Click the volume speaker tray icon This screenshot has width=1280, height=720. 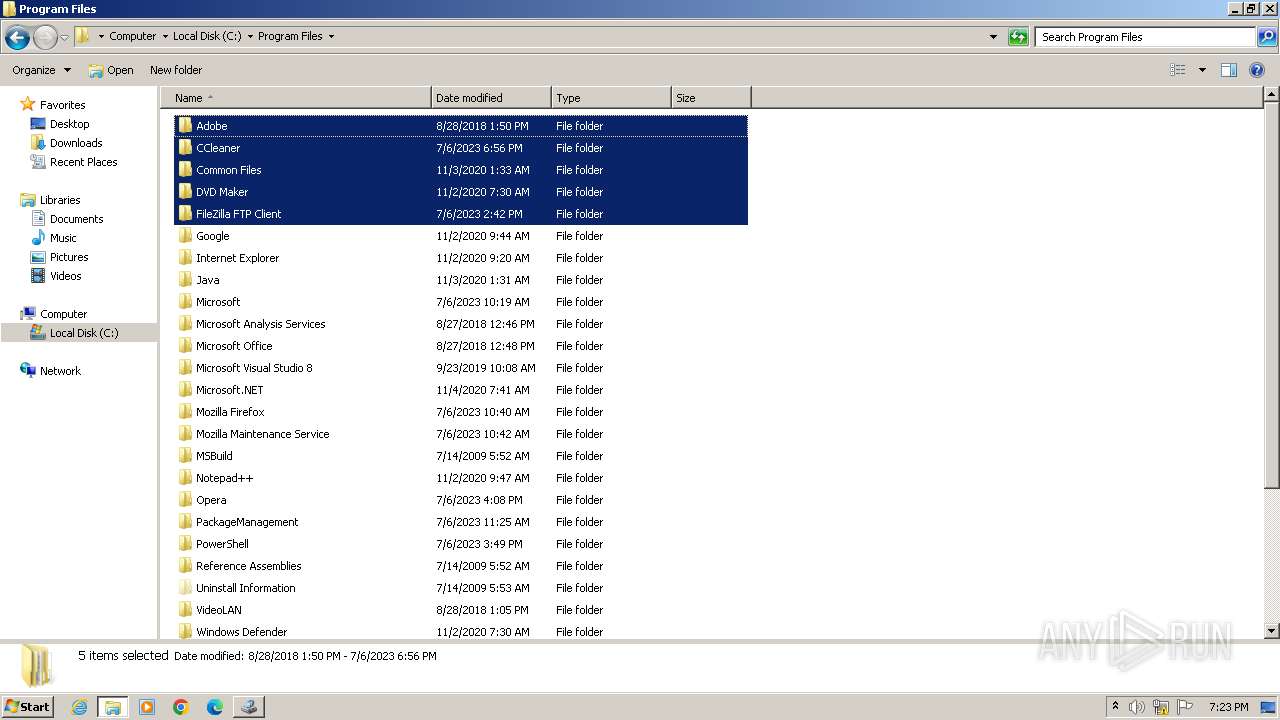[1137, 707]
